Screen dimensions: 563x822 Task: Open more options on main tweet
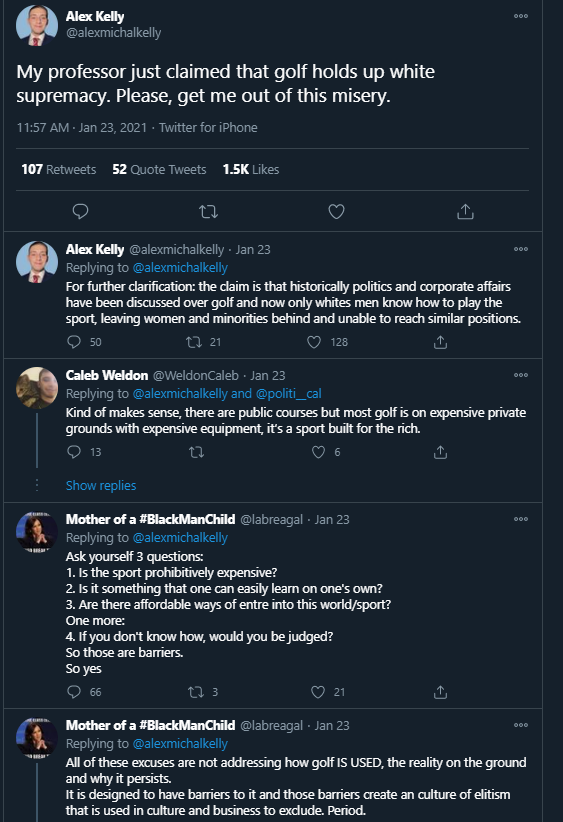[x=521, y=16]
